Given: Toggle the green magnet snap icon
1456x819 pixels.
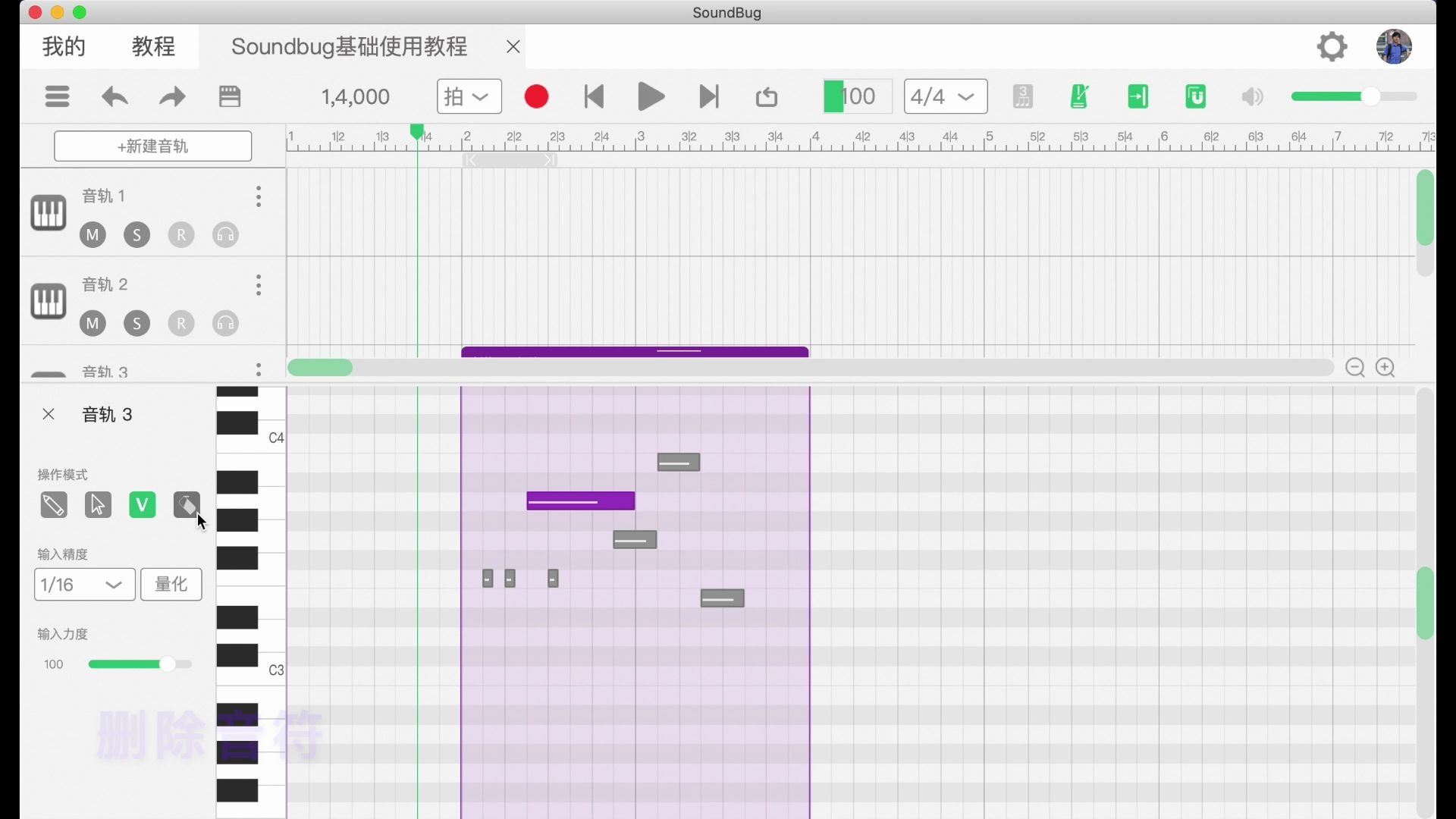Looking at the screenshot, I should (1195, 96).
